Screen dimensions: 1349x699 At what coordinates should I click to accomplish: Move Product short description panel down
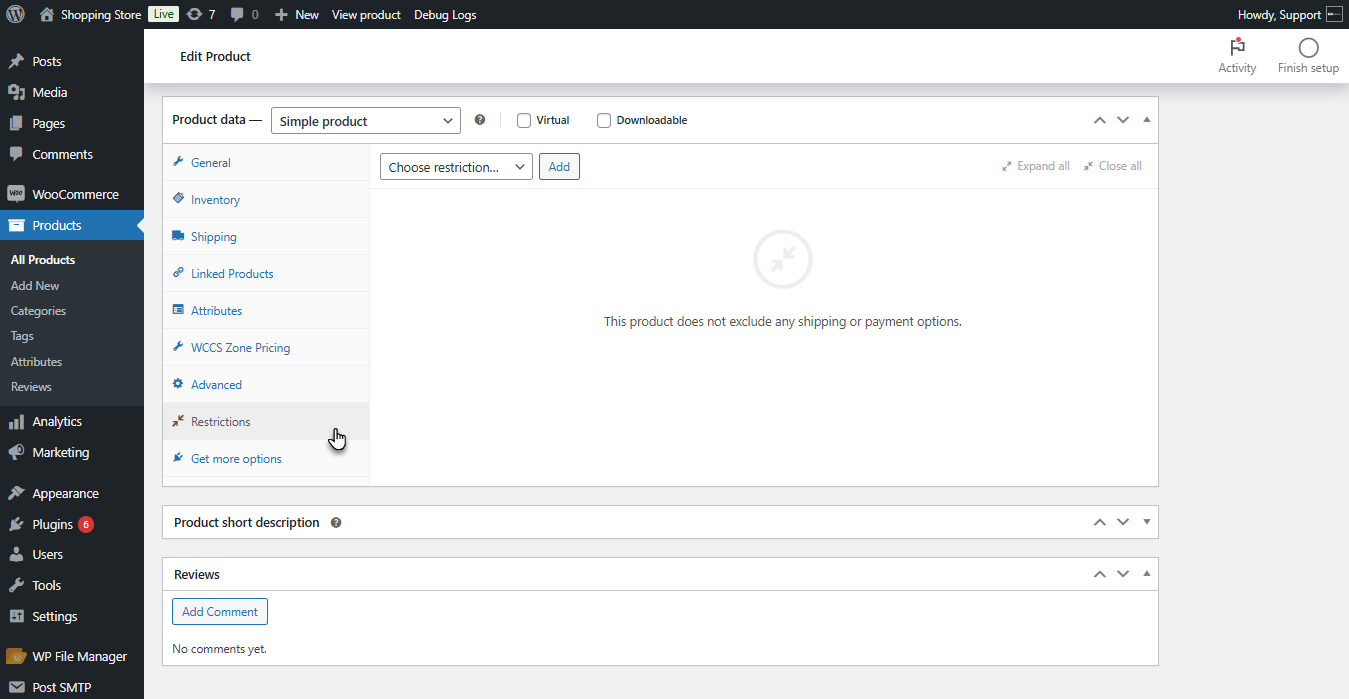click(x=1123, y=522)
